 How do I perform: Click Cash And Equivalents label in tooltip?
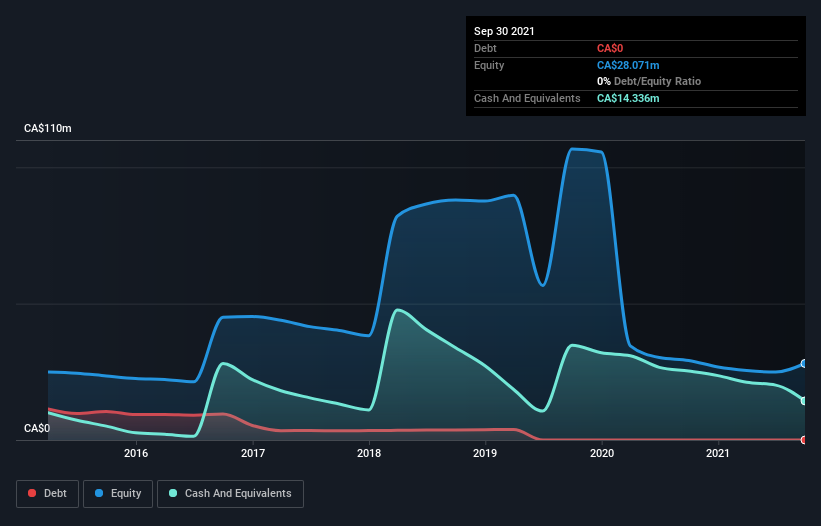pyautogui.click(x=527, y=98)
